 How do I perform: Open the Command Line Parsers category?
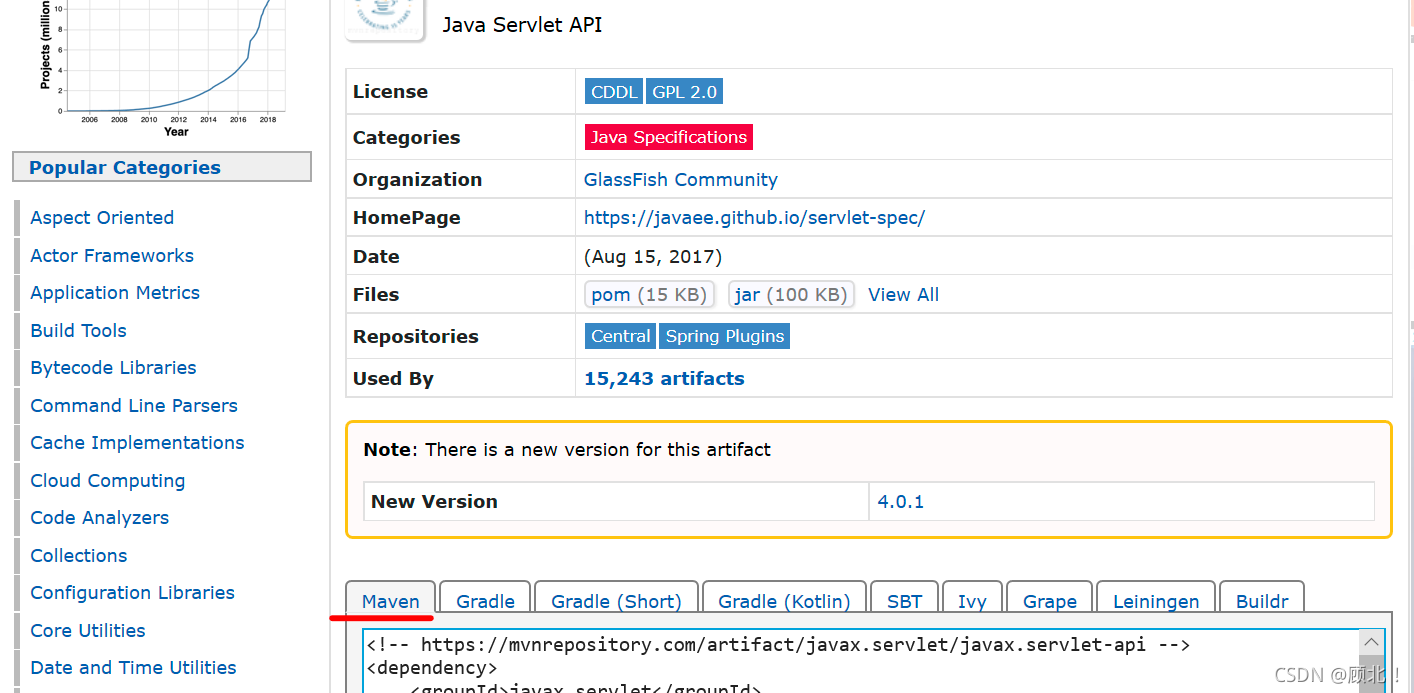(134, 406)
